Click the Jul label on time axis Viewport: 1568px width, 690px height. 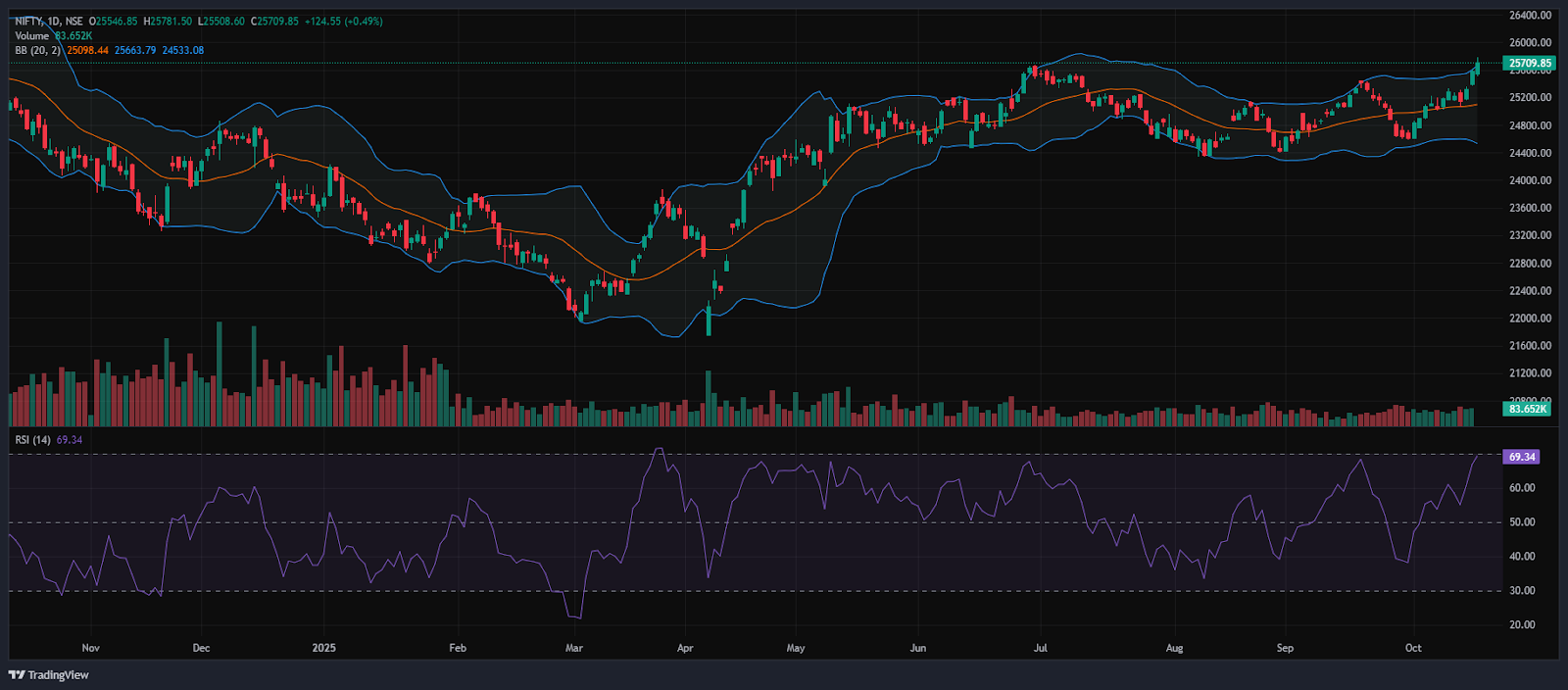coord(1041,648)
